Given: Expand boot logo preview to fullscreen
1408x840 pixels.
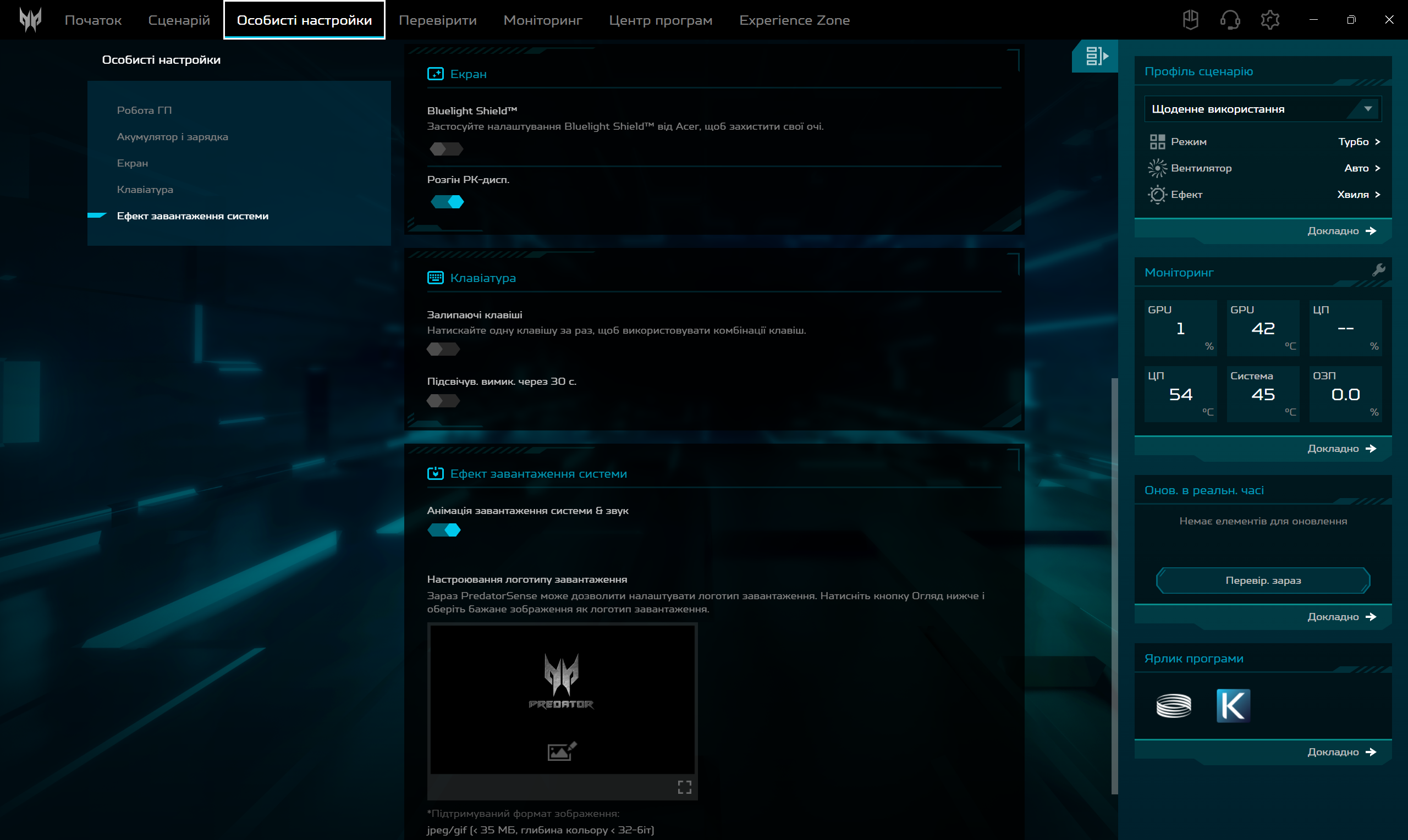Looking at the screenshot, I should coord(684,787).
